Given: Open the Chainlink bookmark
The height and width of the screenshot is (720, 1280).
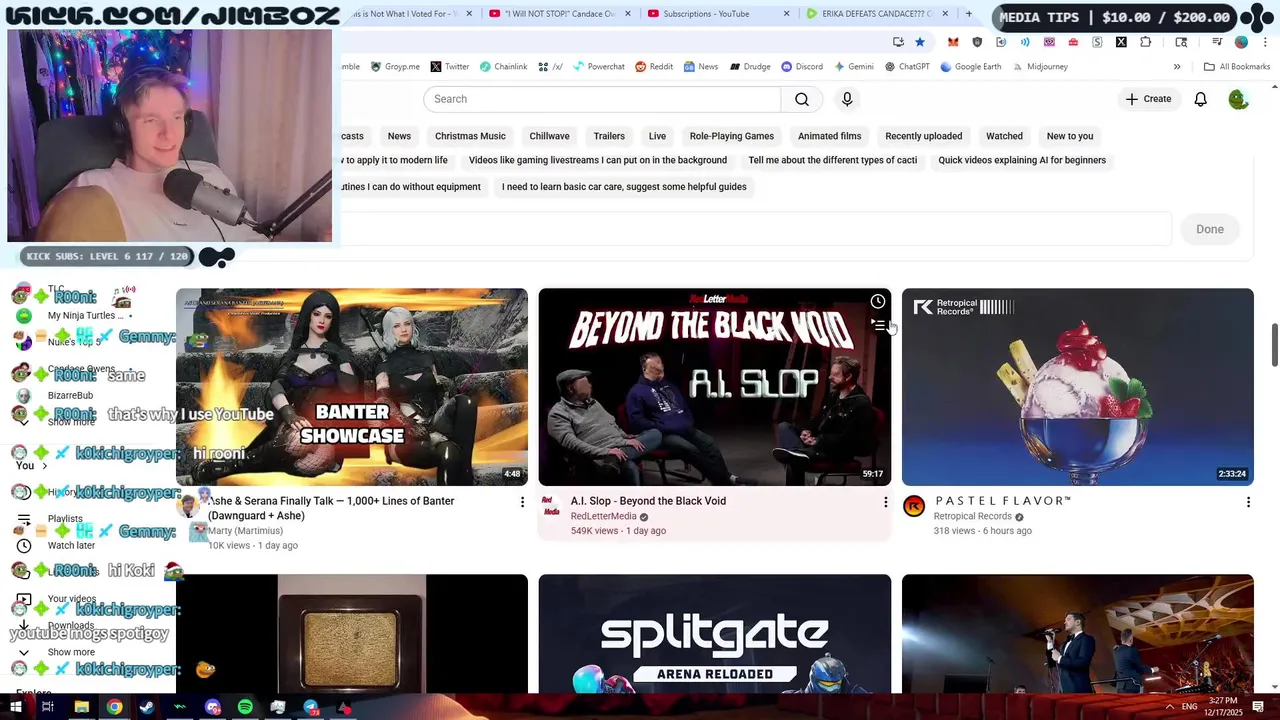Looking at the screenshot, I should click(x=503, y=67).
